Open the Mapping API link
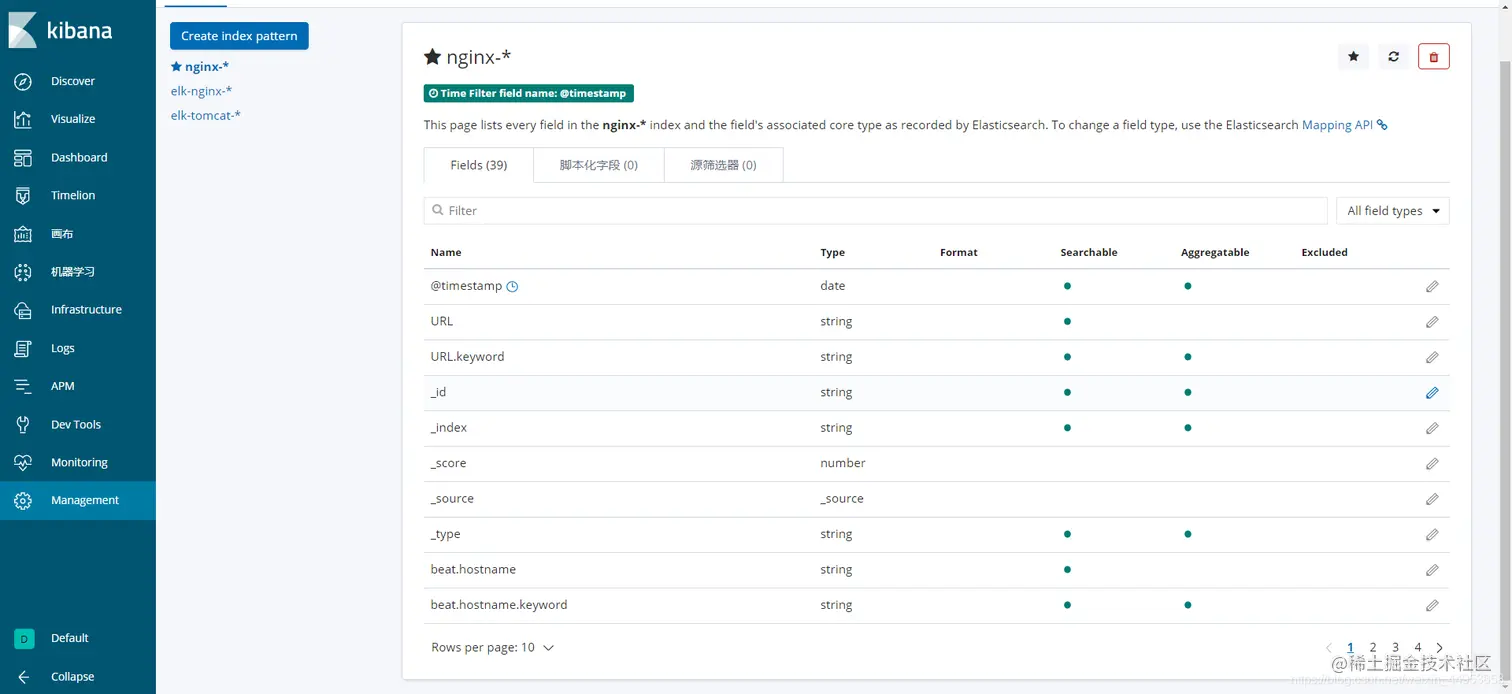This screenshot has width=1512, height=694. [x=1337, y=125]
